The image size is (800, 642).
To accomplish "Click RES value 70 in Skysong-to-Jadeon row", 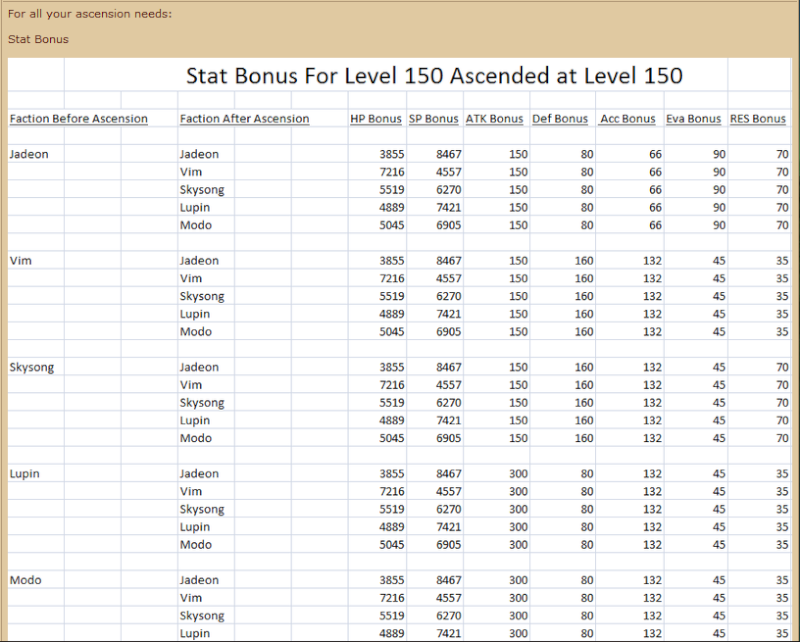I will [x=782, y=367].
